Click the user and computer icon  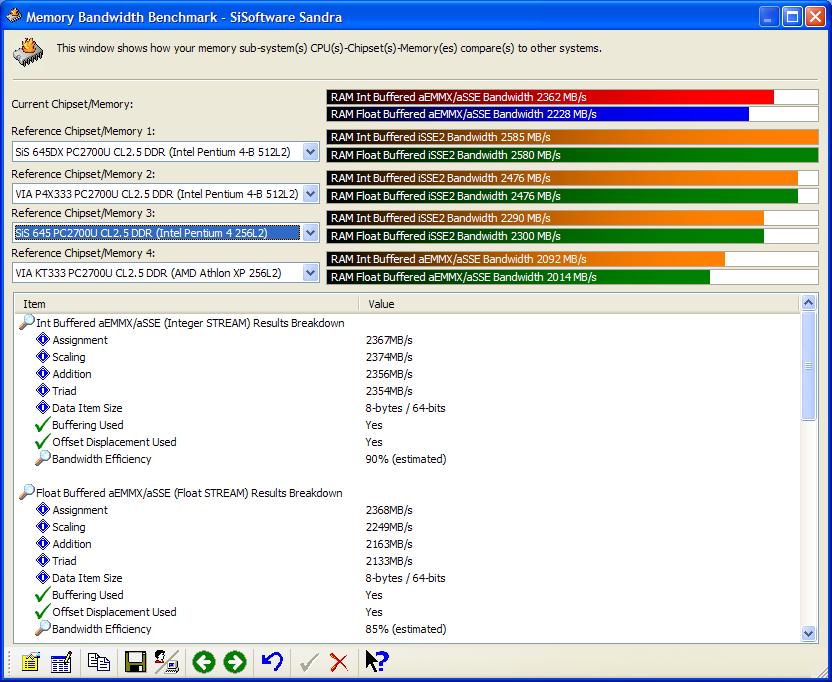coord(167,662)
